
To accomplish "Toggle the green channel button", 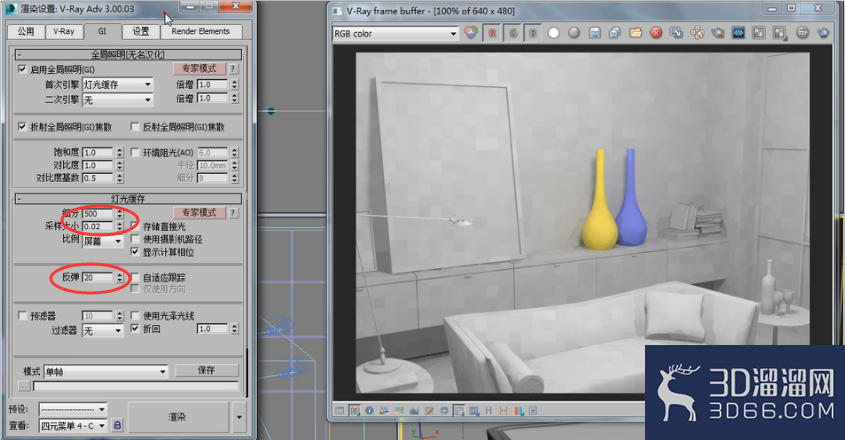I will [512, 33].
